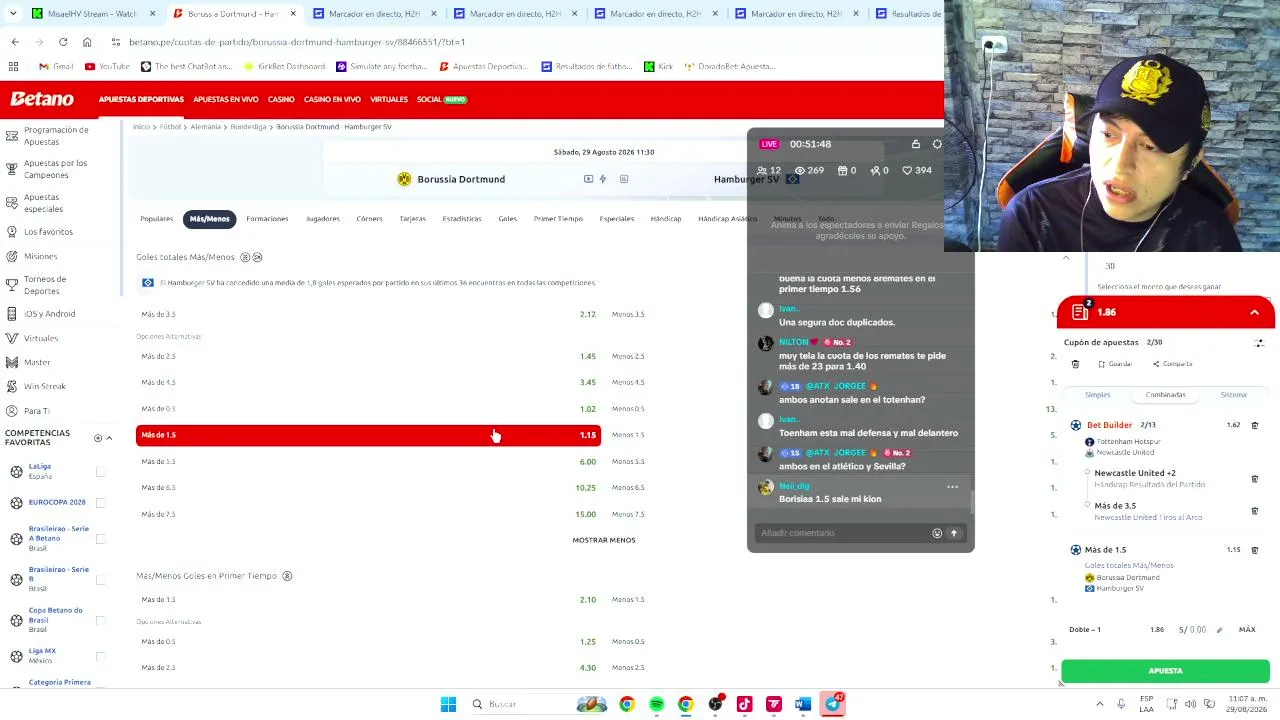This screenshot has width=1280, height=720.
Task: Switch to the Tarjetas tab
Action: (412, 219)
